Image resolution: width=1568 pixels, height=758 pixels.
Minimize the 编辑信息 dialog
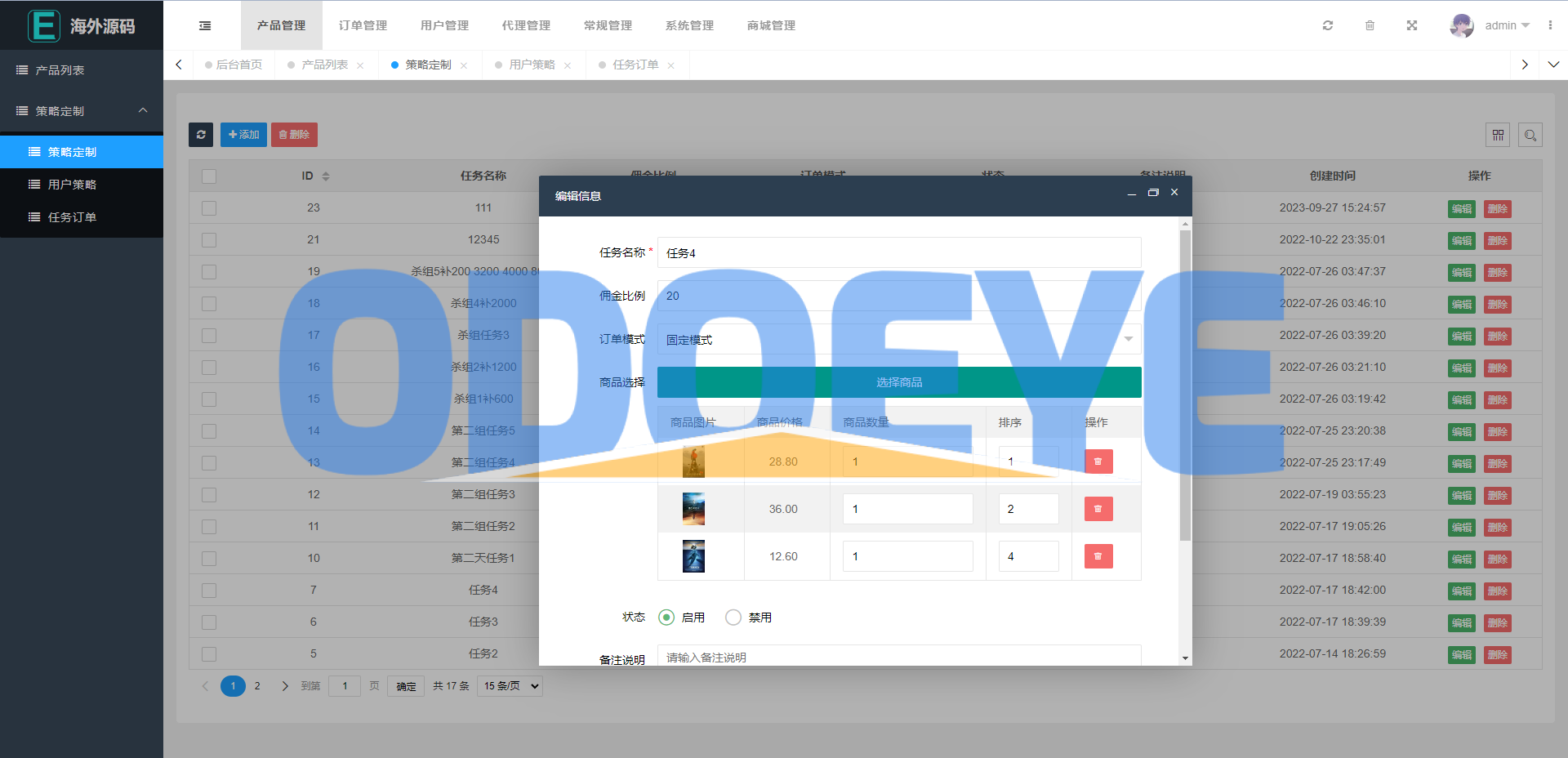pos(1132,194)
